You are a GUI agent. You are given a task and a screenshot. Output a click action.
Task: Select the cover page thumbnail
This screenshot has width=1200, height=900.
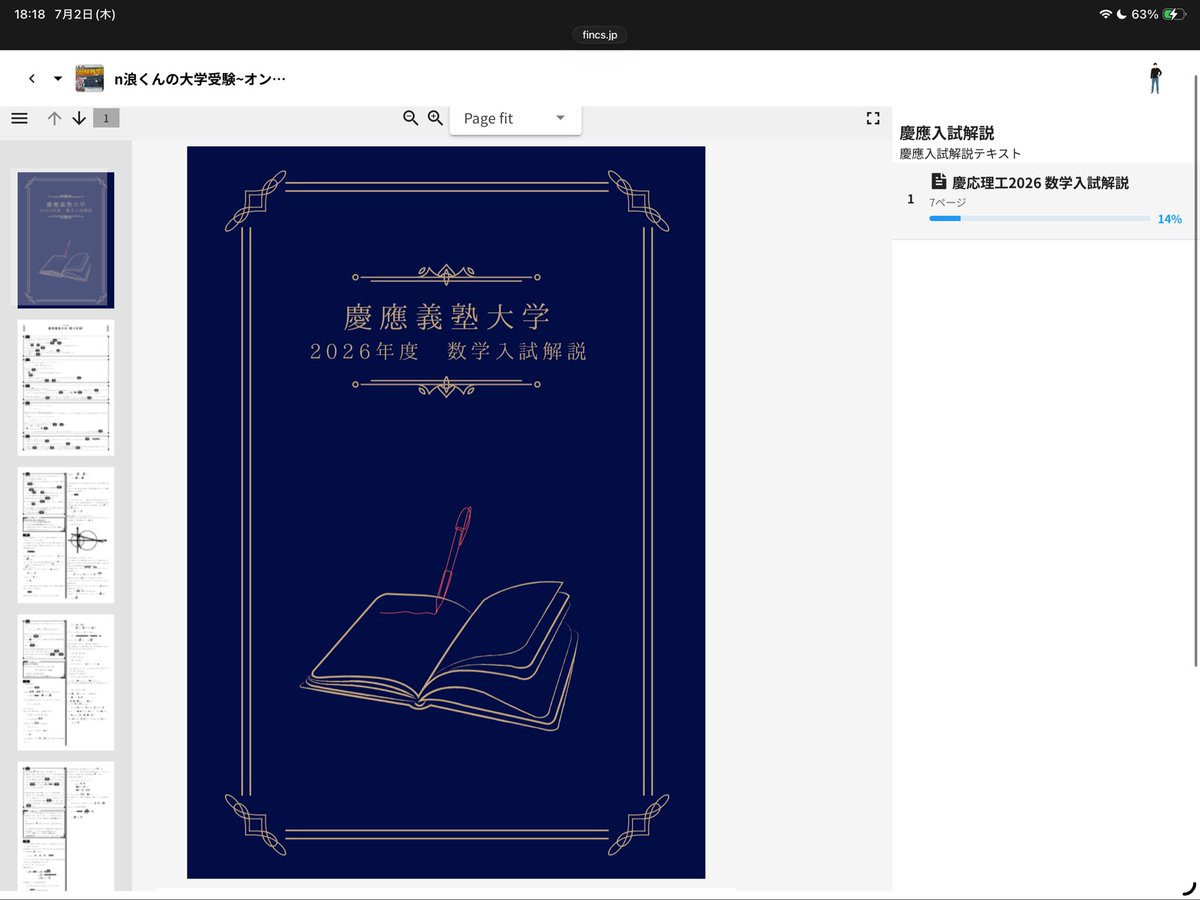point(66,240)
